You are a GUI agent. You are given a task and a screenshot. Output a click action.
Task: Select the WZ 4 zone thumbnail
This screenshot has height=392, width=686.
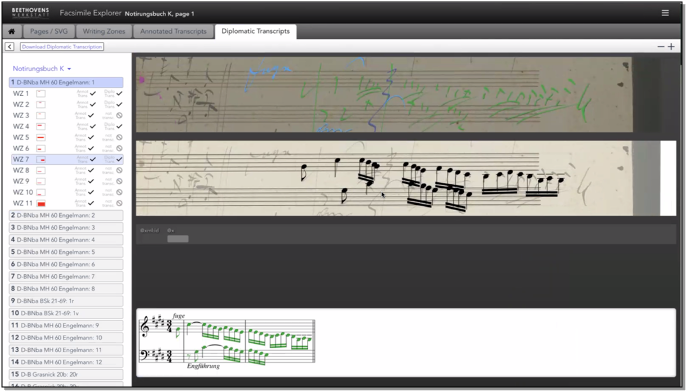(x=41, y=126)
